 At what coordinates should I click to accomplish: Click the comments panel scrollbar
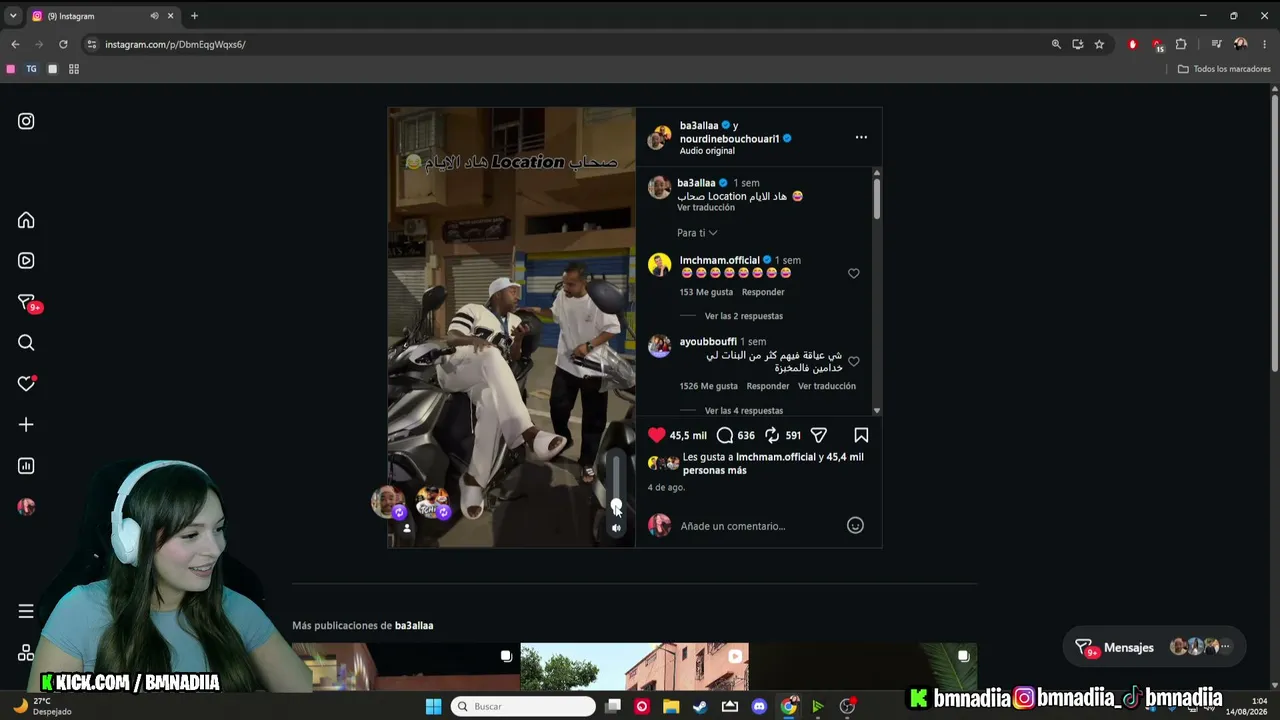(877, 199)
